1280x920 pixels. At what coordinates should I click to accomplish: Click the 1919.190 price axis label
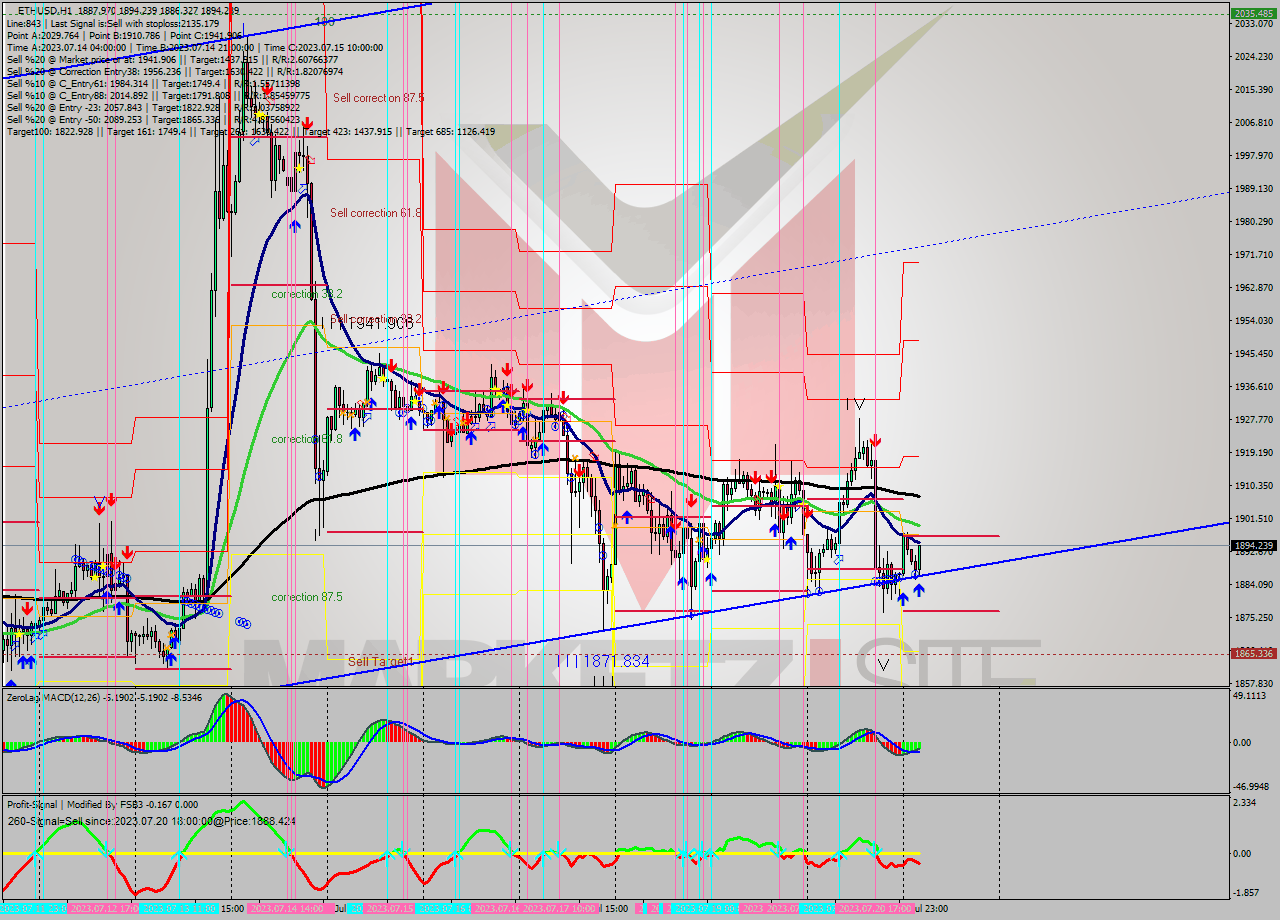1253,453
